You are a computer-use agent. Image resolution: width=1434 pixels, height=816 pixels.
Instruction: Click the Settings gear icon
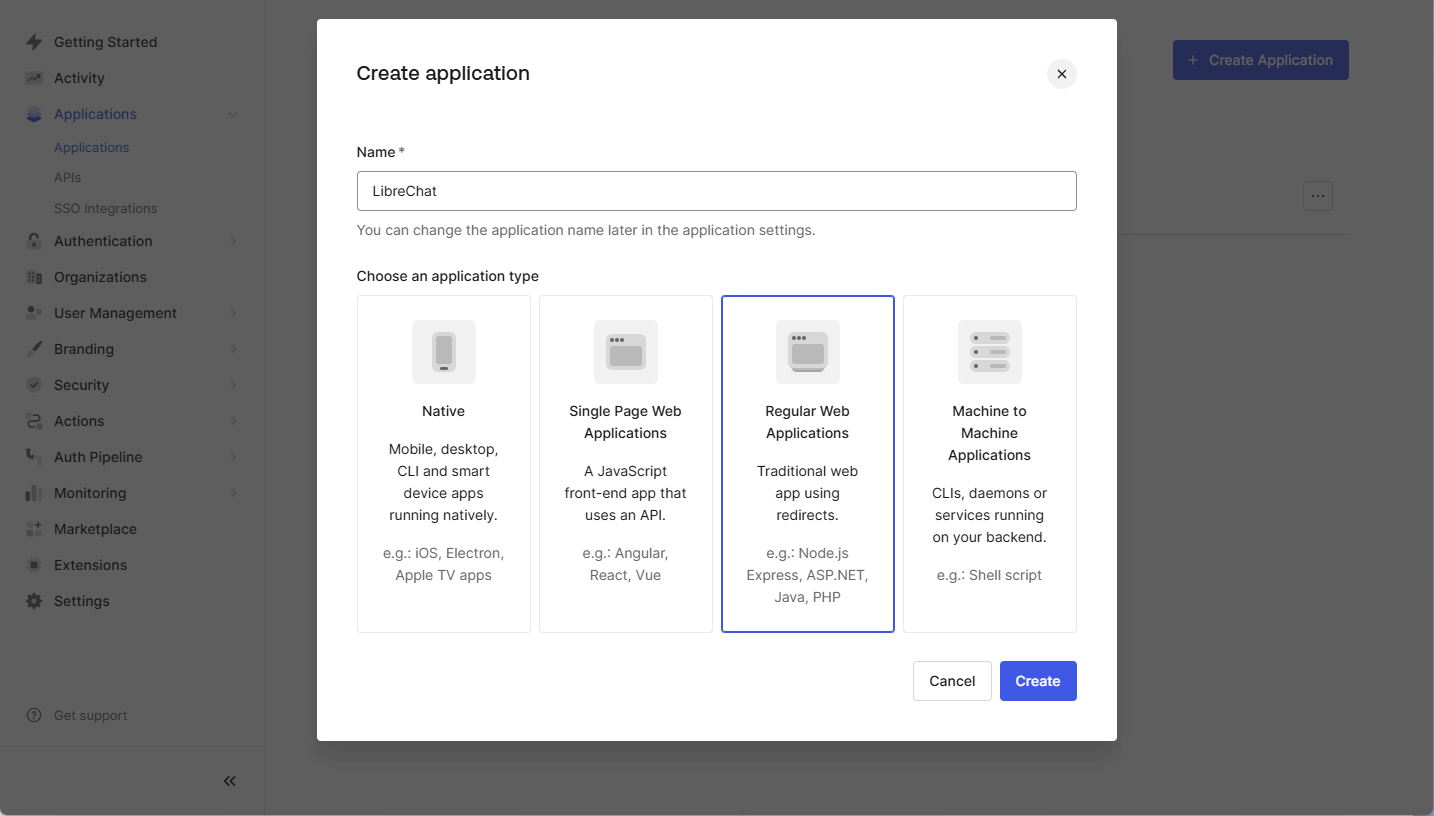point(35,601)
